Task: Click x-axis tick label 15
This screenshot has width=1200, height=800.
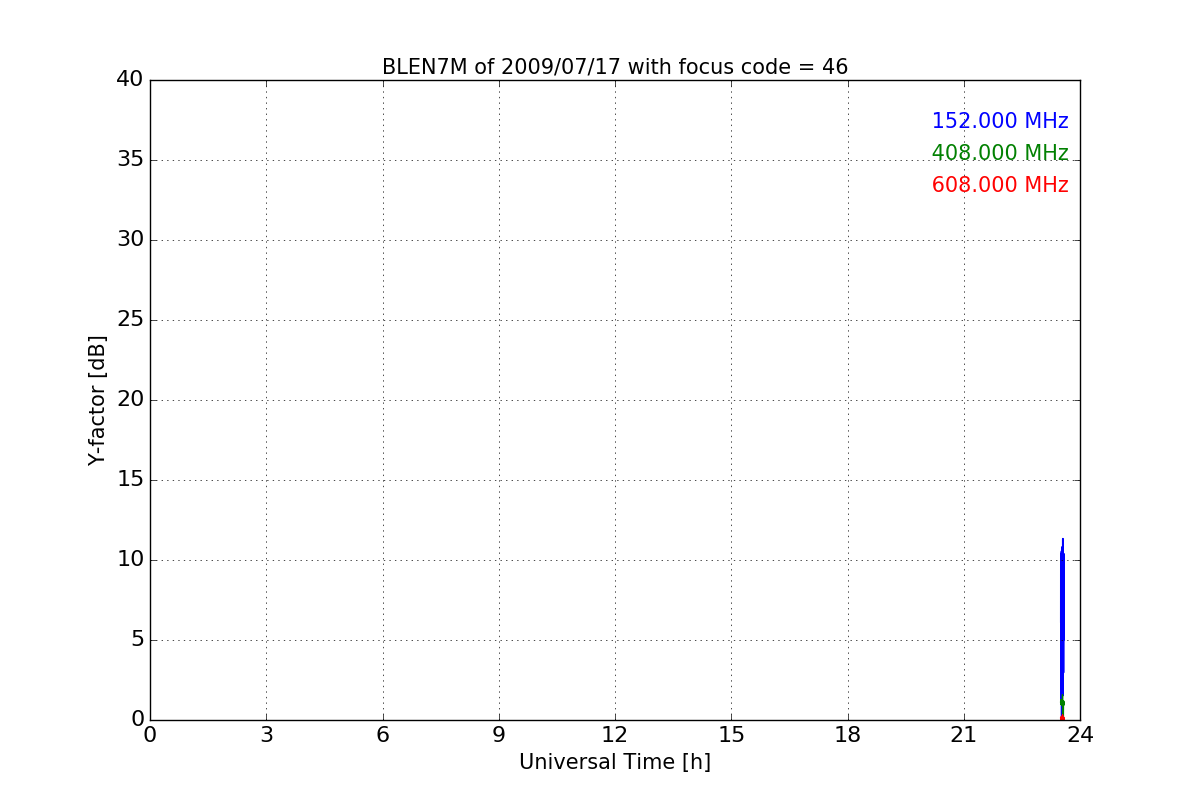Action: (731, 735)
